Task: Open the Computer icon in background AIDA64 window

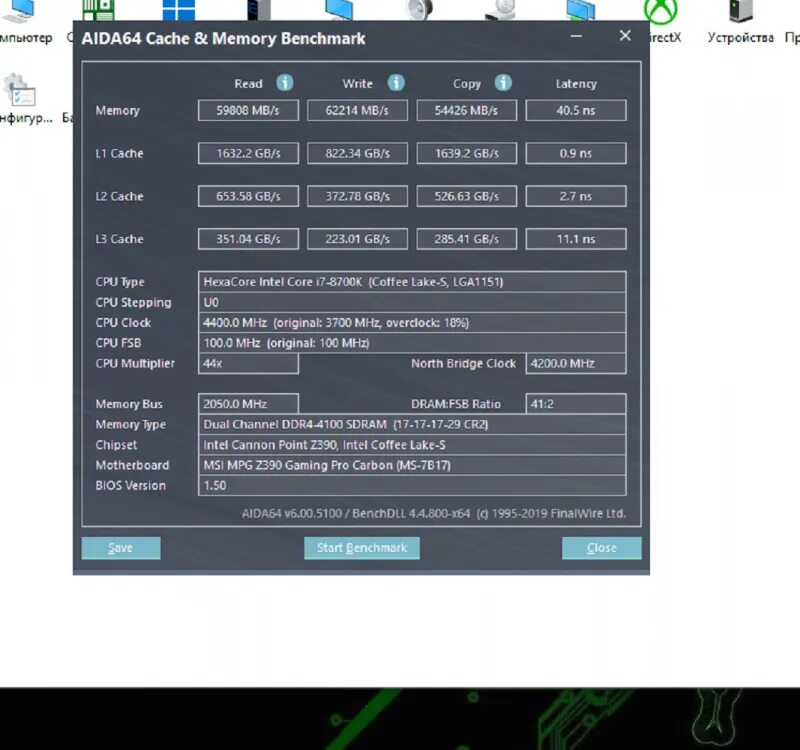Action: (x=18, y=10)
